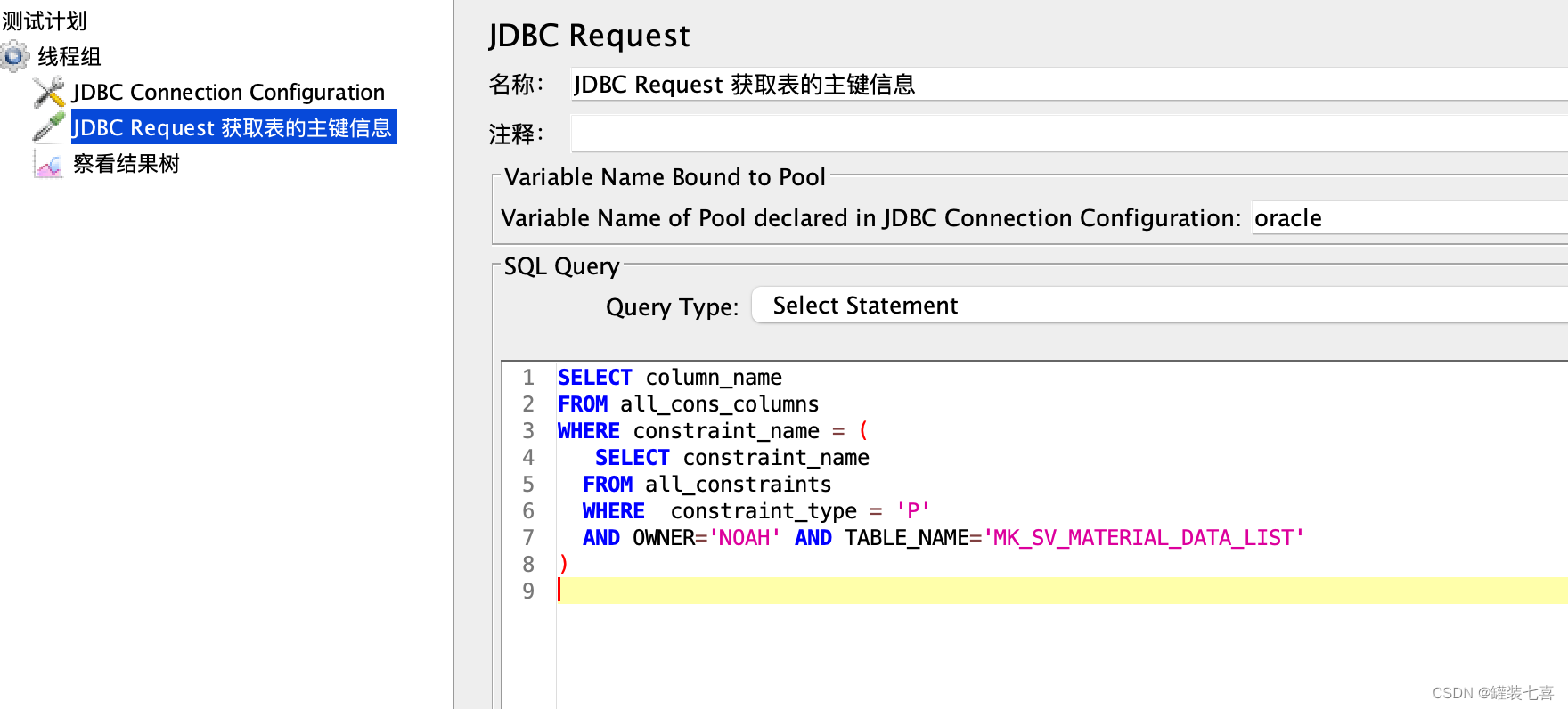Click SQL line 5 'FROM all_constraints'
This screenshot has width=1568, height=709.
706,485
